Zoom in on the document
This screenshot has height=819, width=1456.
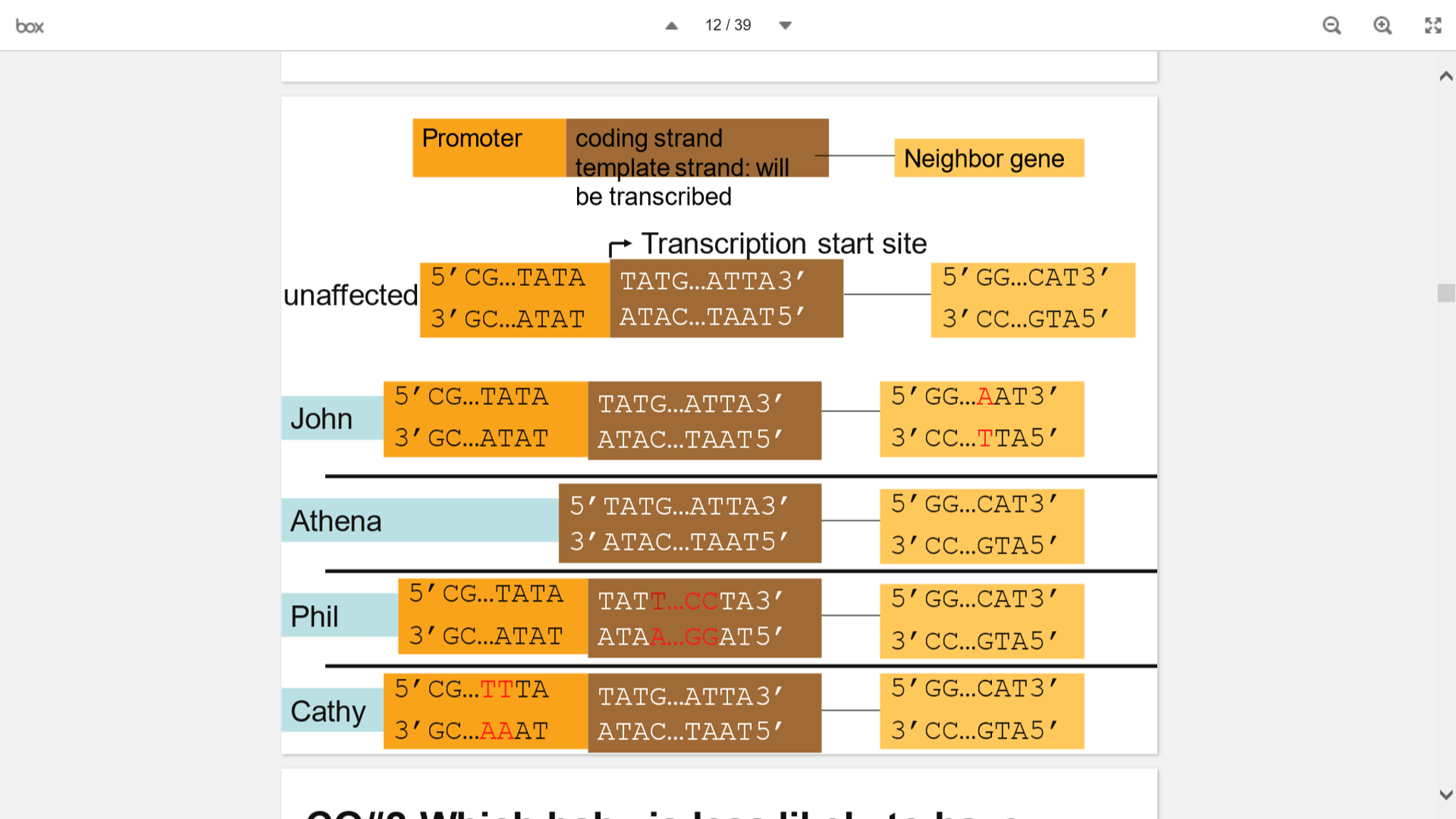(x=1382, y=26)
